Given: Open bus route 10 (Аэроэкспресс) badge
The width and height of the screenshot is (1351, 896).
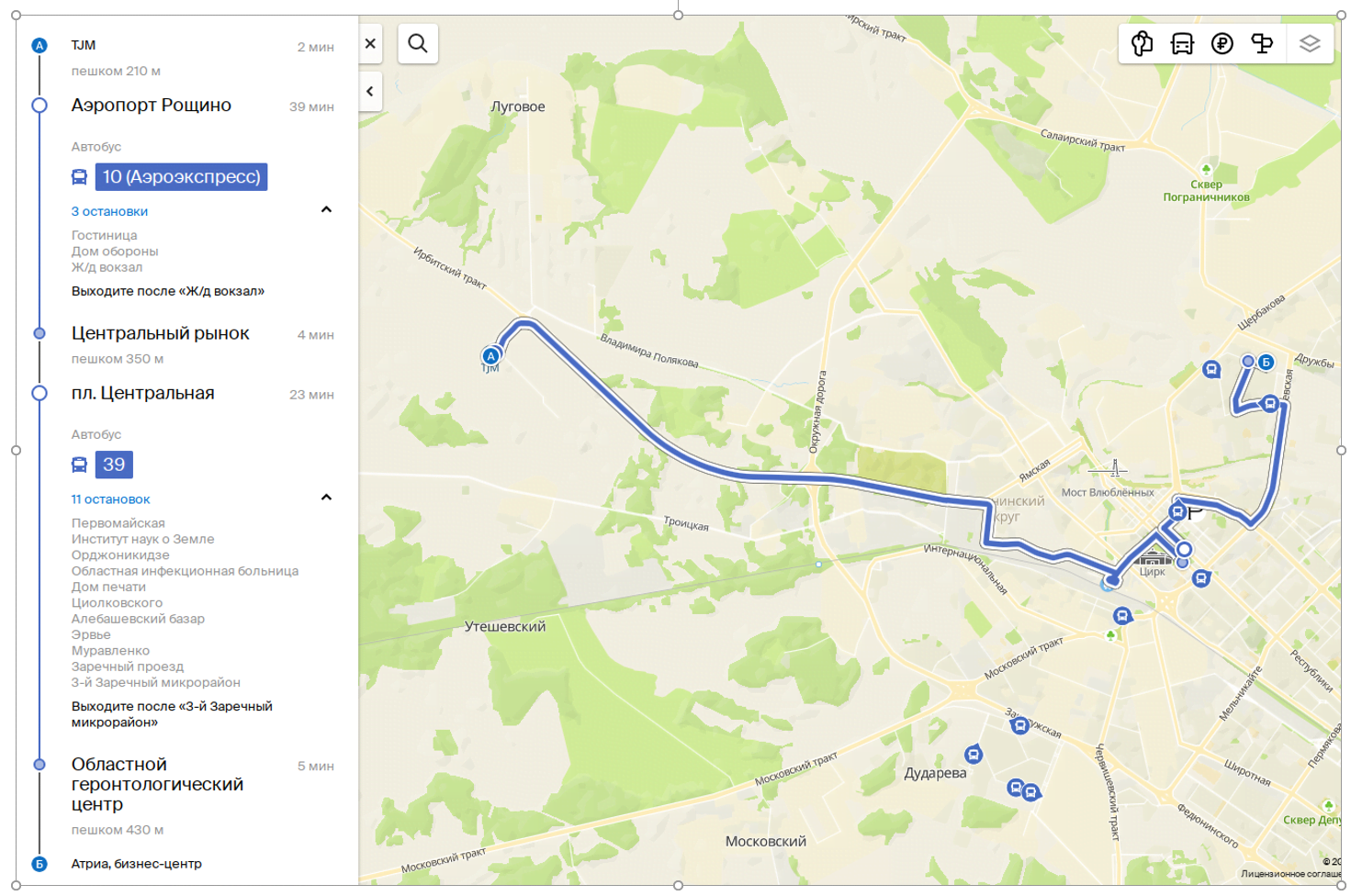Looking at the screenshot, I should (181, 177).
